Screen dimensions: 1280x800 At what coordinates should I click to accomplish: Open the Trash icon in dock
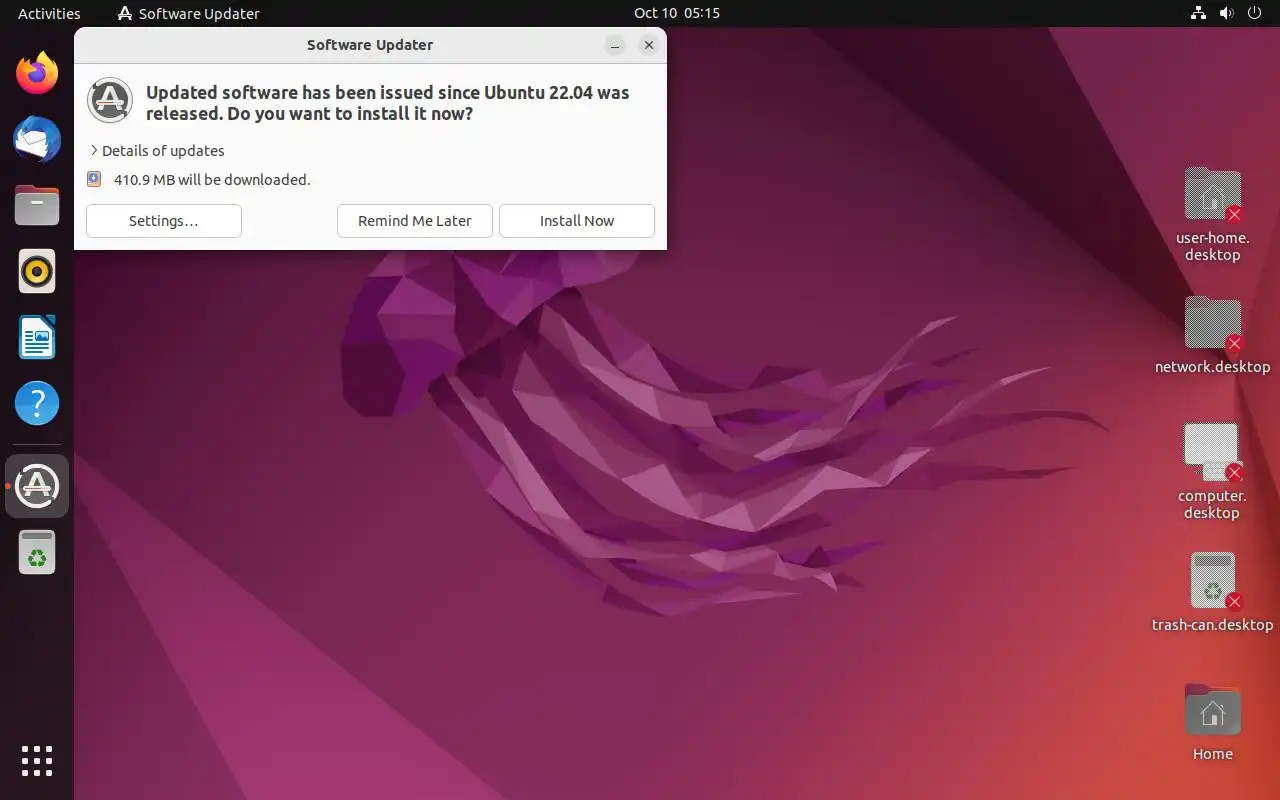click(37, 552)
